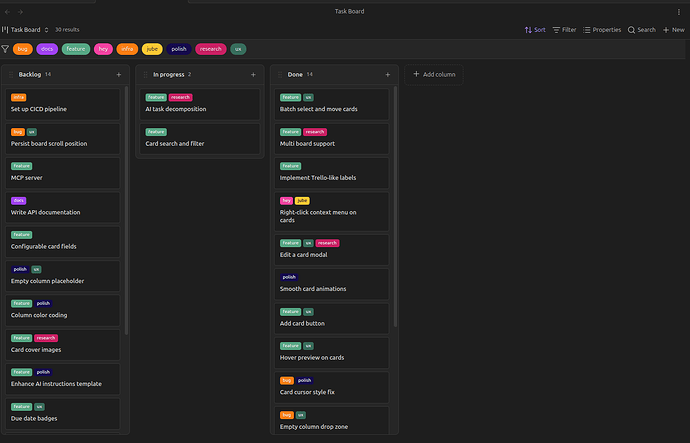Click Add column button
Screen dimensions: 690x443
(434, 74)
